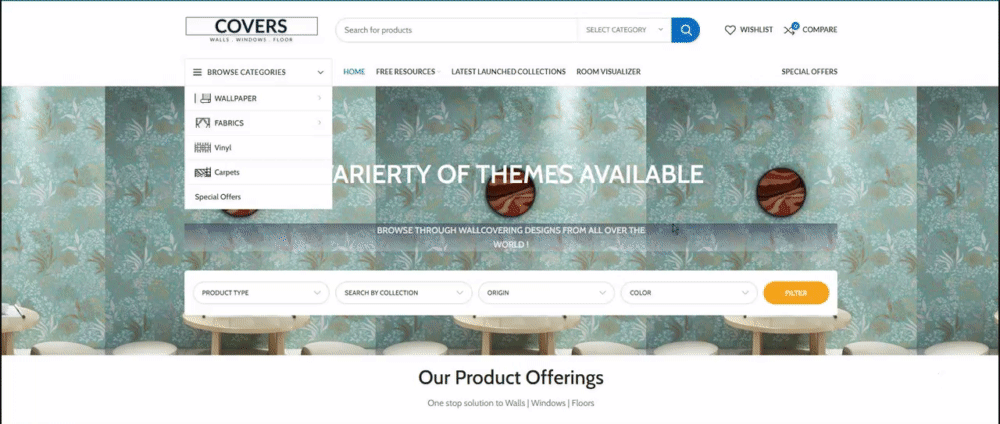The height and width of the screenshot is (424, 1000).
Task: Click the Carpets pattern category icon
Action: point(203,172)
